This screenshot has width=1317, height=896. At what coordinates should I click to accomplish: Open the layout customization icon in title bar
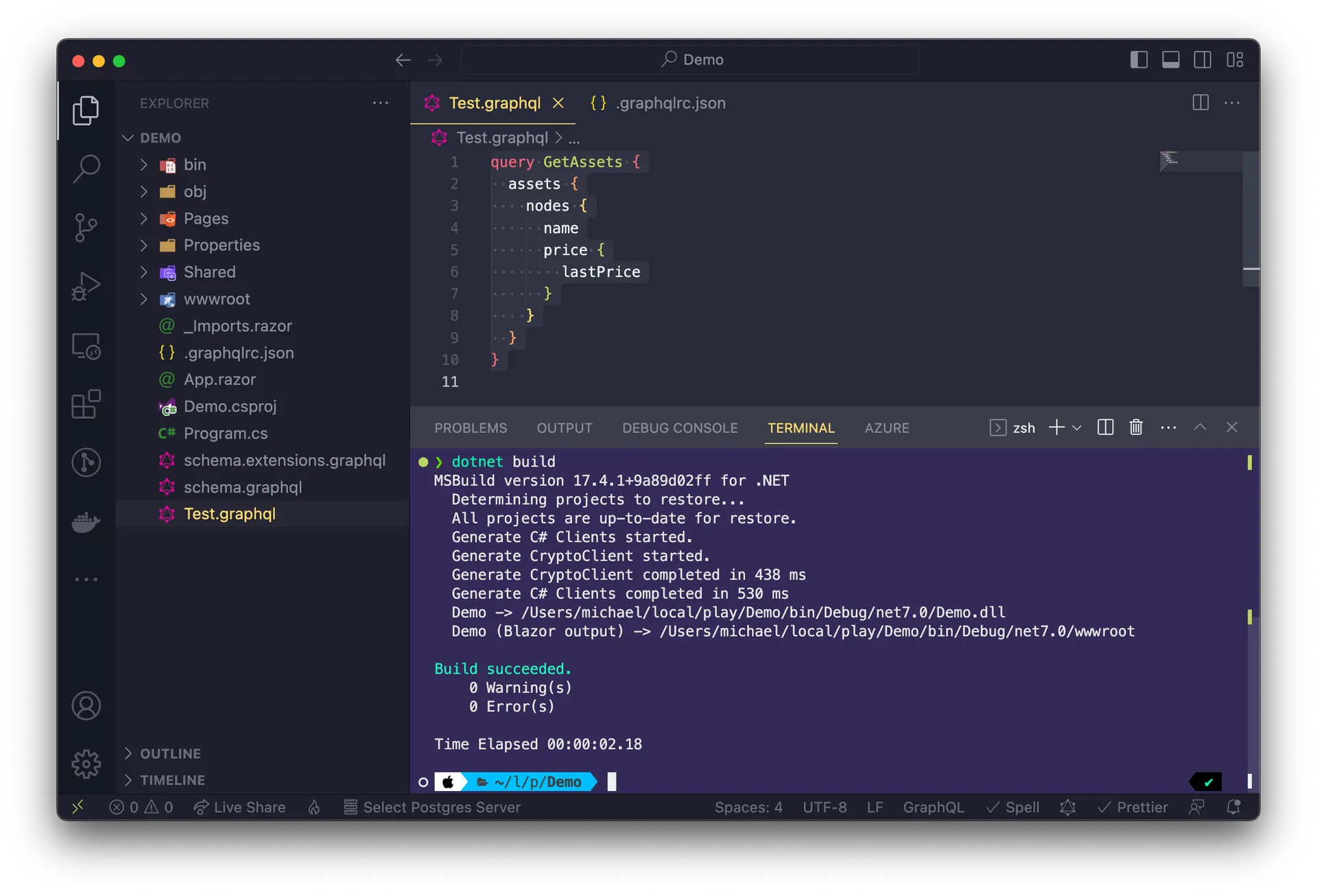click(x=1235, y=60)
